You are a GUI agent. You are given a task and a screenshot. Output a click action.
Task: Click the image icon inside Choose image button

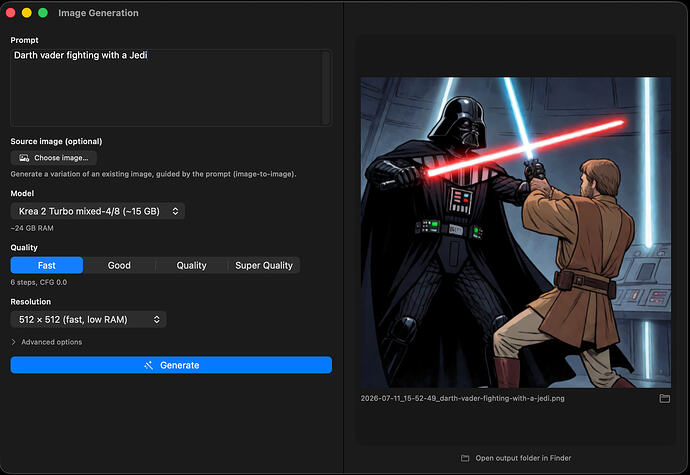(24, 158)
